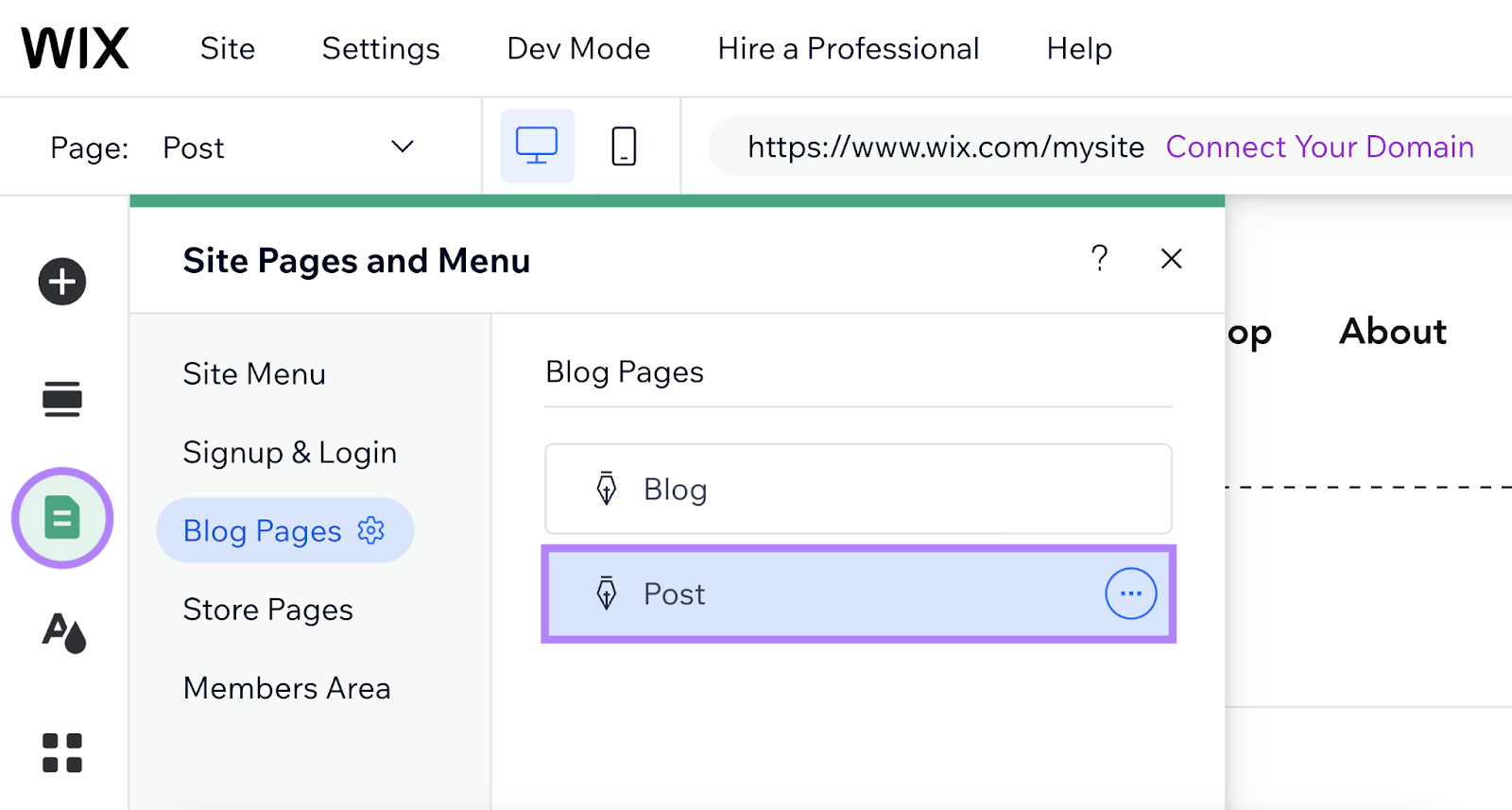Click Connect Your Domain link
Image resolution: width=1512 pixels, height=810 pixels.
(1319, 146)
